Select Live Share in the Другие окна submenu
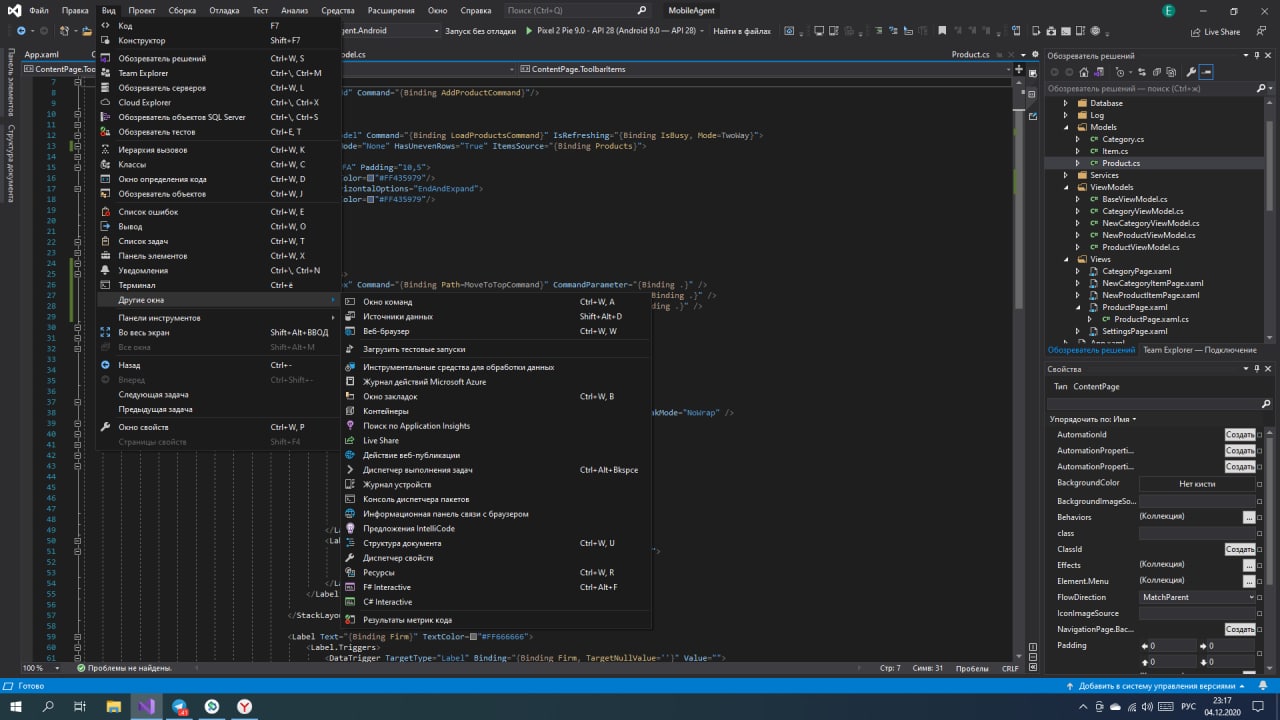 pyautogui.click(x=496, y=440)
